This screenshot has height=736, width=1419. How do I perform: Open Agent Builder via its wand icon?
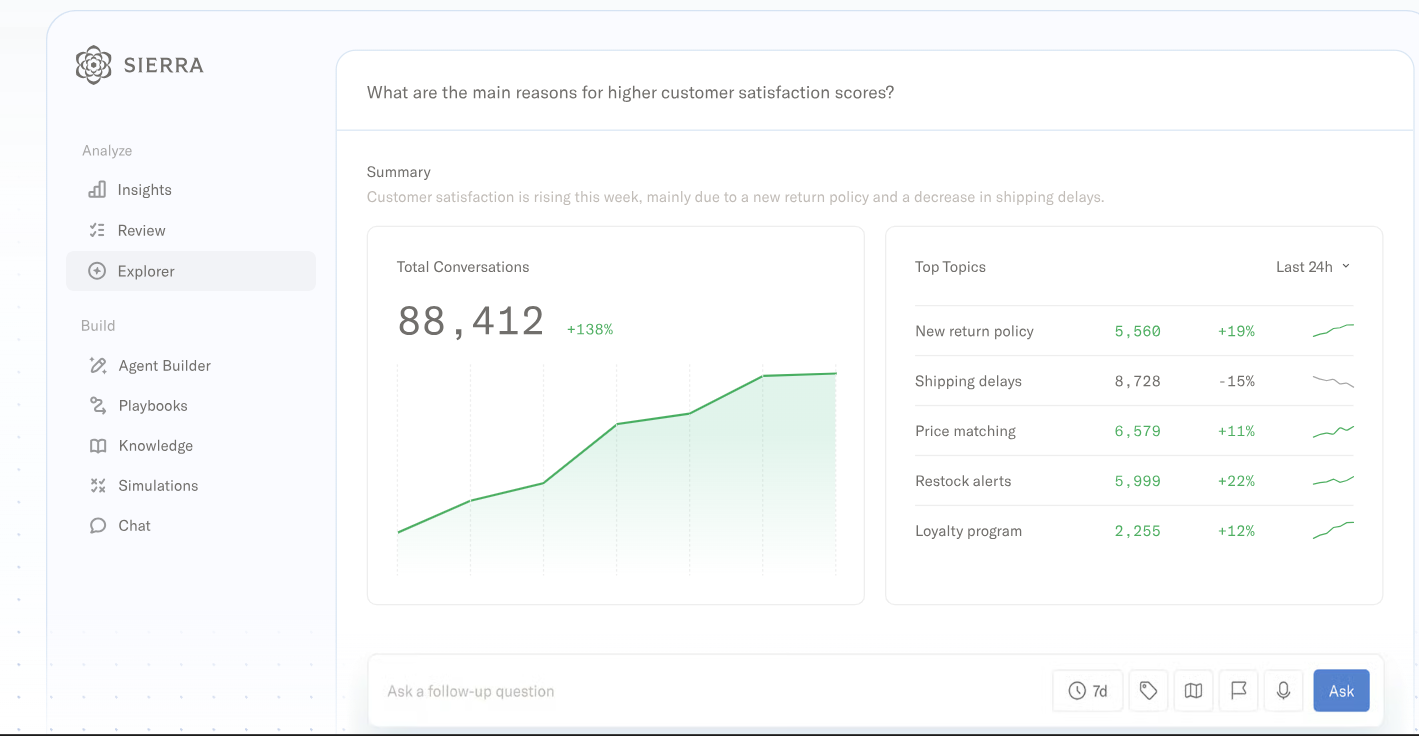98,366
